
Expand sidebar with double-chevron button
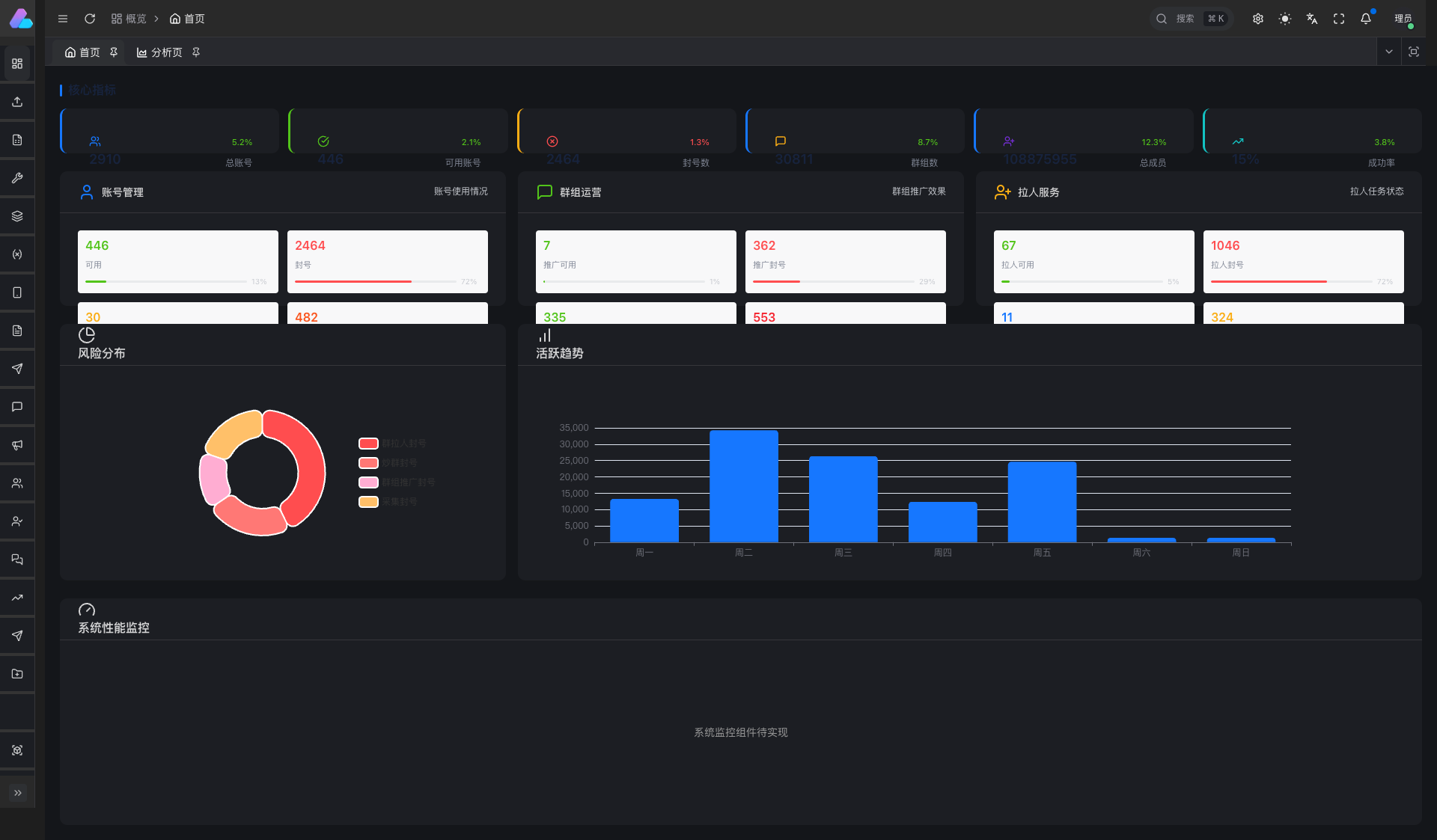click(17, 793)
